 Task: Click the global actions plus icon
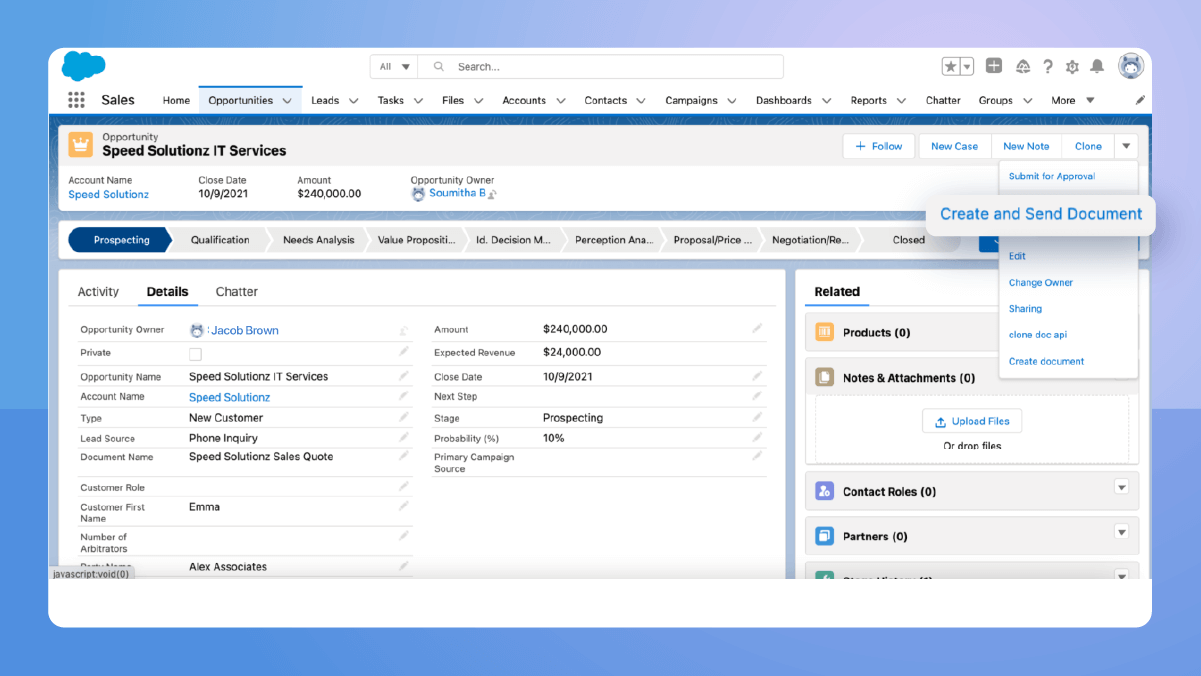point(994,66)
